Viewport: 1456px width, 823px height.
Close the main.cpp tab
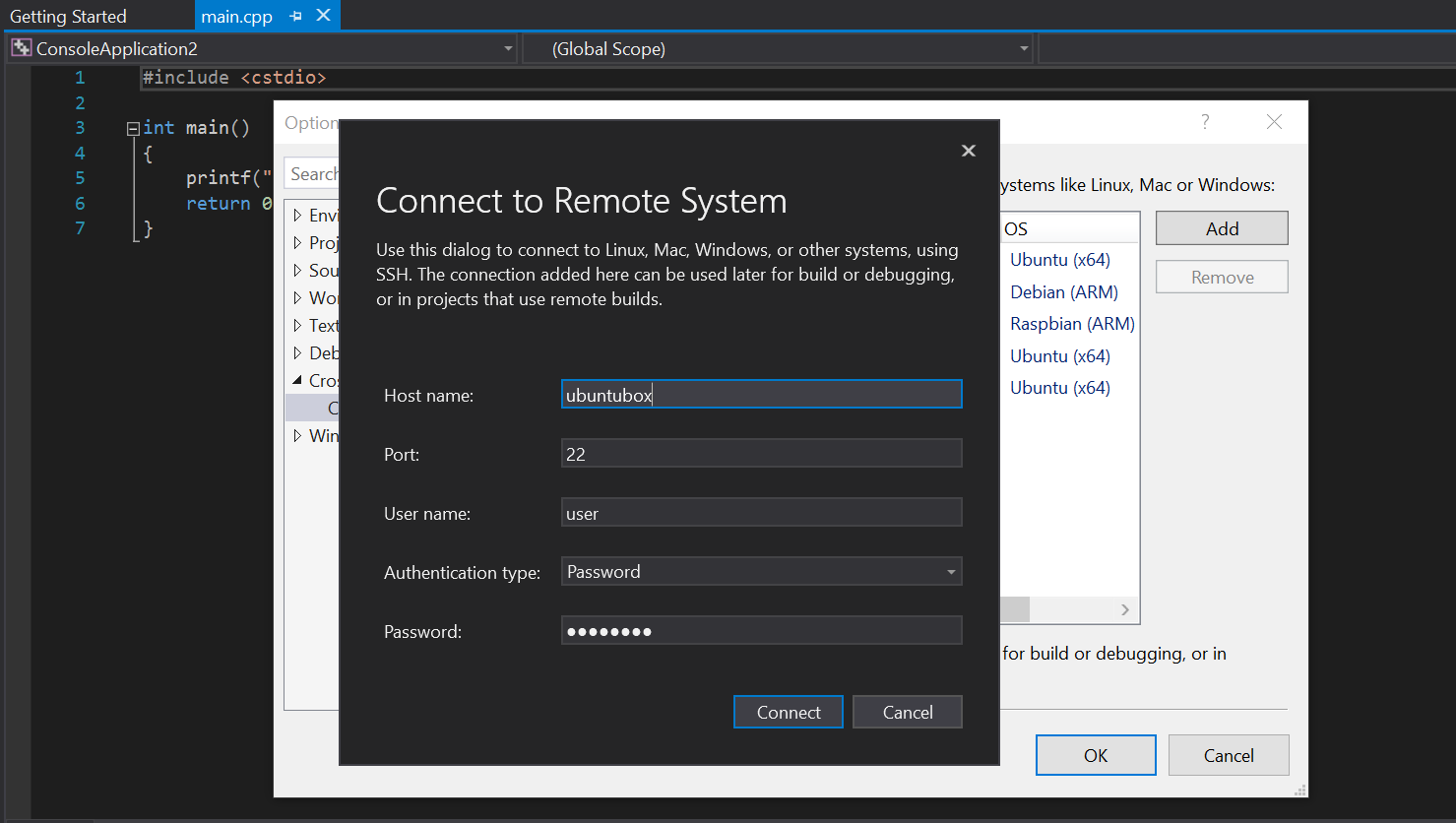(323, 16)
